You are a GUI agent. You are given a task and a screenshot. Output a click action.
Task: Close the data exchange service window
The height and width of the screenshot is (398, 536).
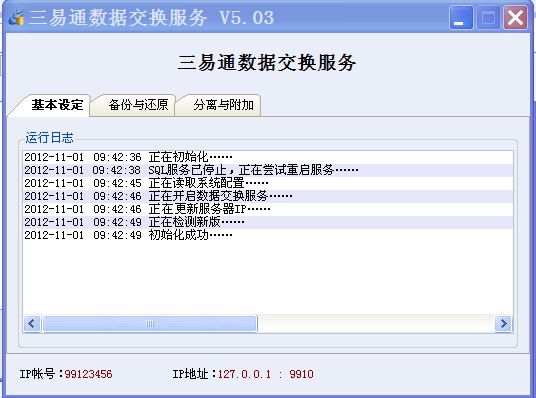515,17
